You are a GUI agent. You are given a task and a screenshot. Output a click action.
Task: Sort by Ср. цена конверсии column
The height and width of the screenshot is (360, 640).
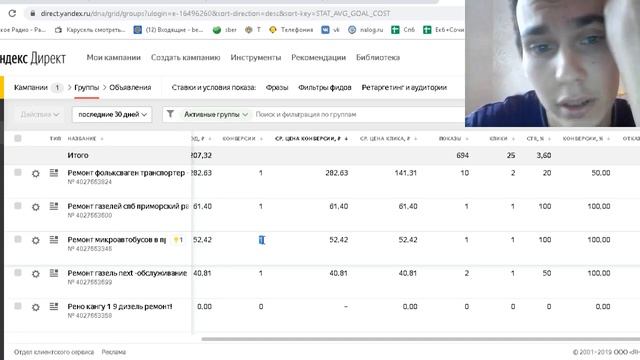[311, 139]
